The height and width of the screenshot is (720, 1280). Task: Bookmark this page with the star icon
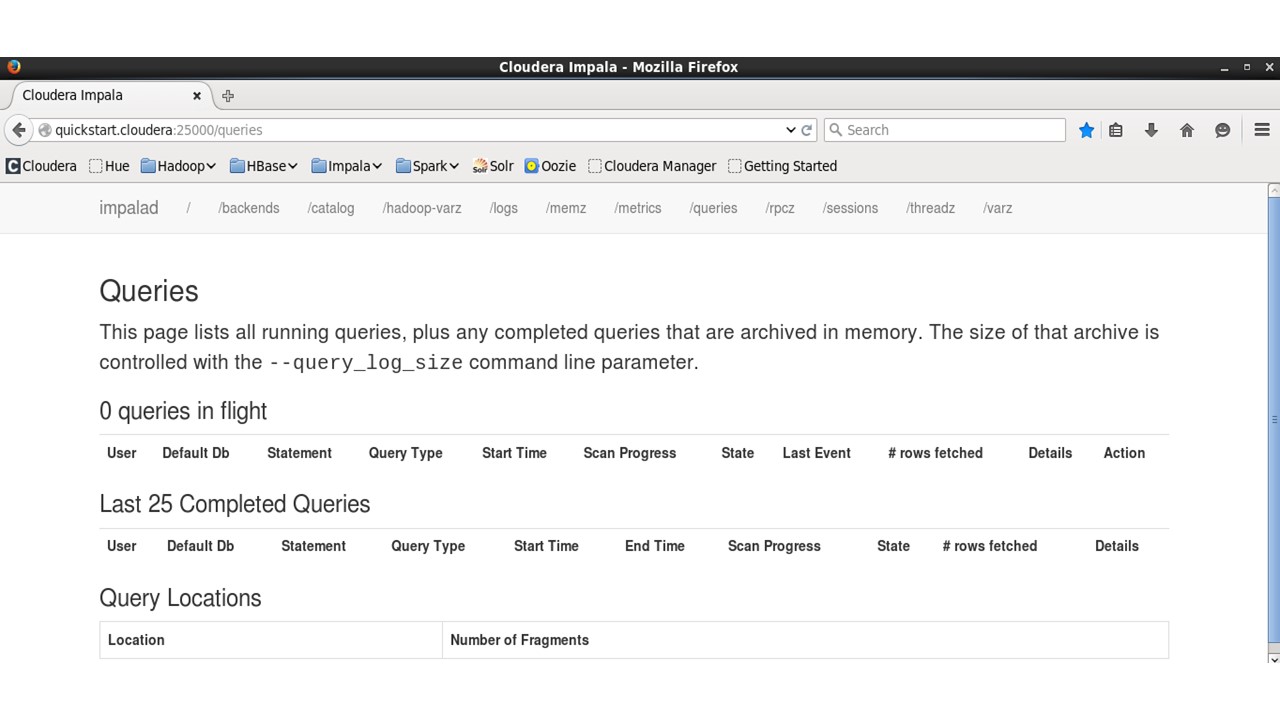pyautogui.click(x=1086, y=130)
